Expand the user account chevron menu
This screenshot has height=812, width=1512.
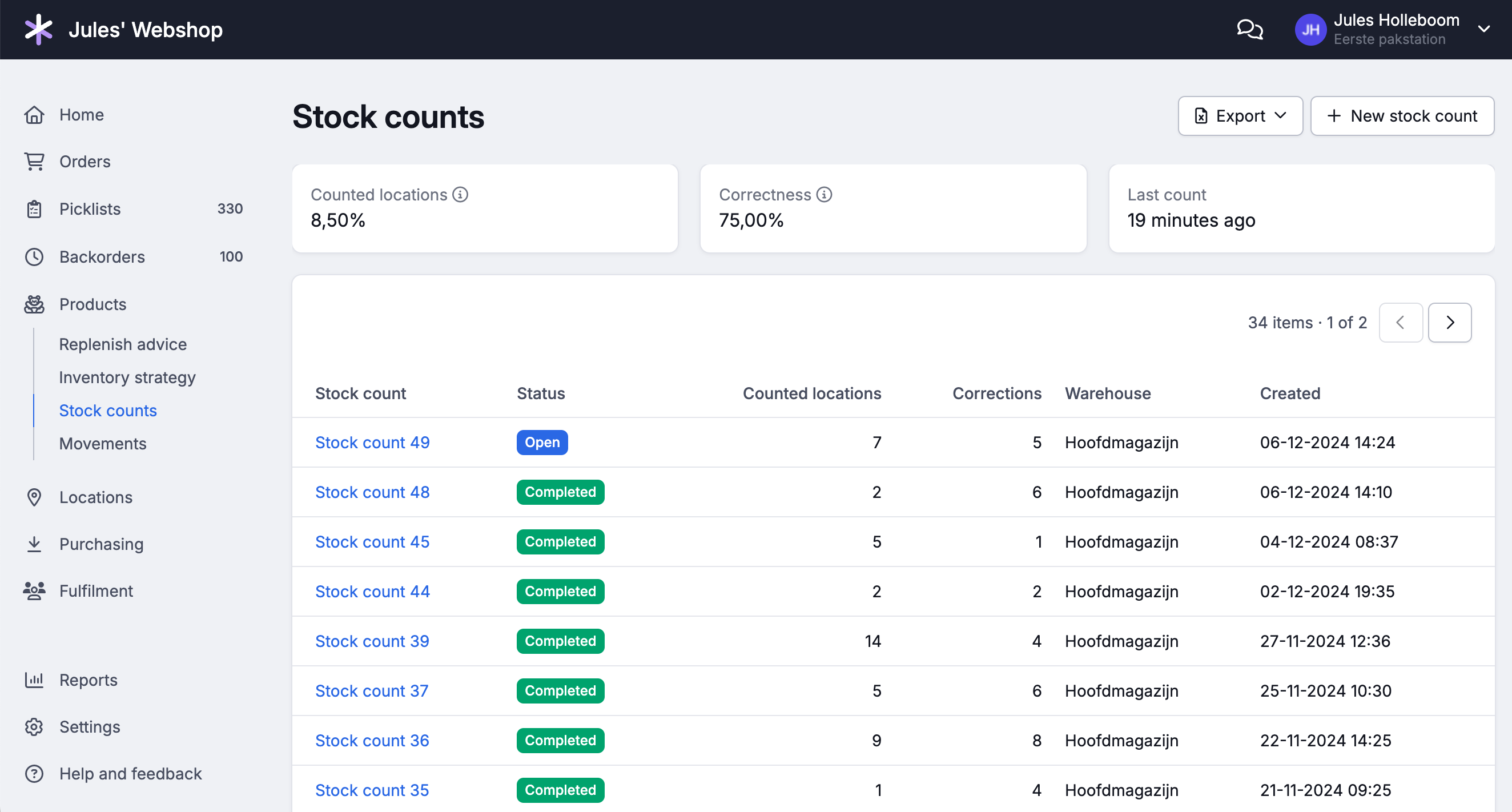[1484, 29]
